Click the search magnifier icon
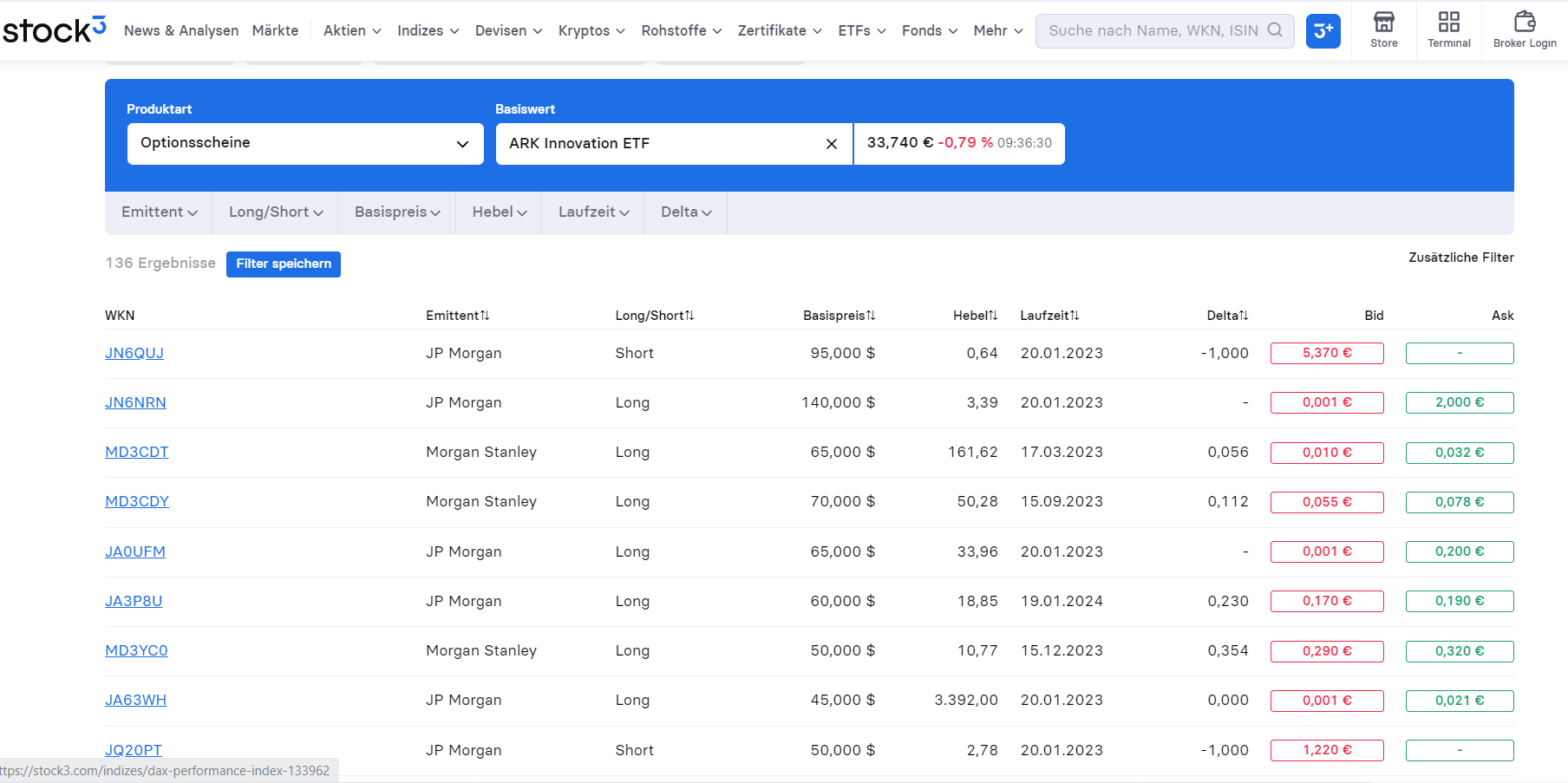The width and height of the screenshot is (1568, 783). pos(1275,30)
